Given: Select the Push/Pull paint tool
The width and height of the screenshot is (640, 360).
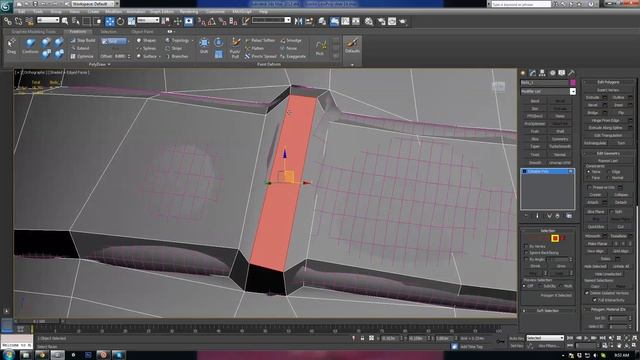Looking at the screenshot, I should click(236, 48).
